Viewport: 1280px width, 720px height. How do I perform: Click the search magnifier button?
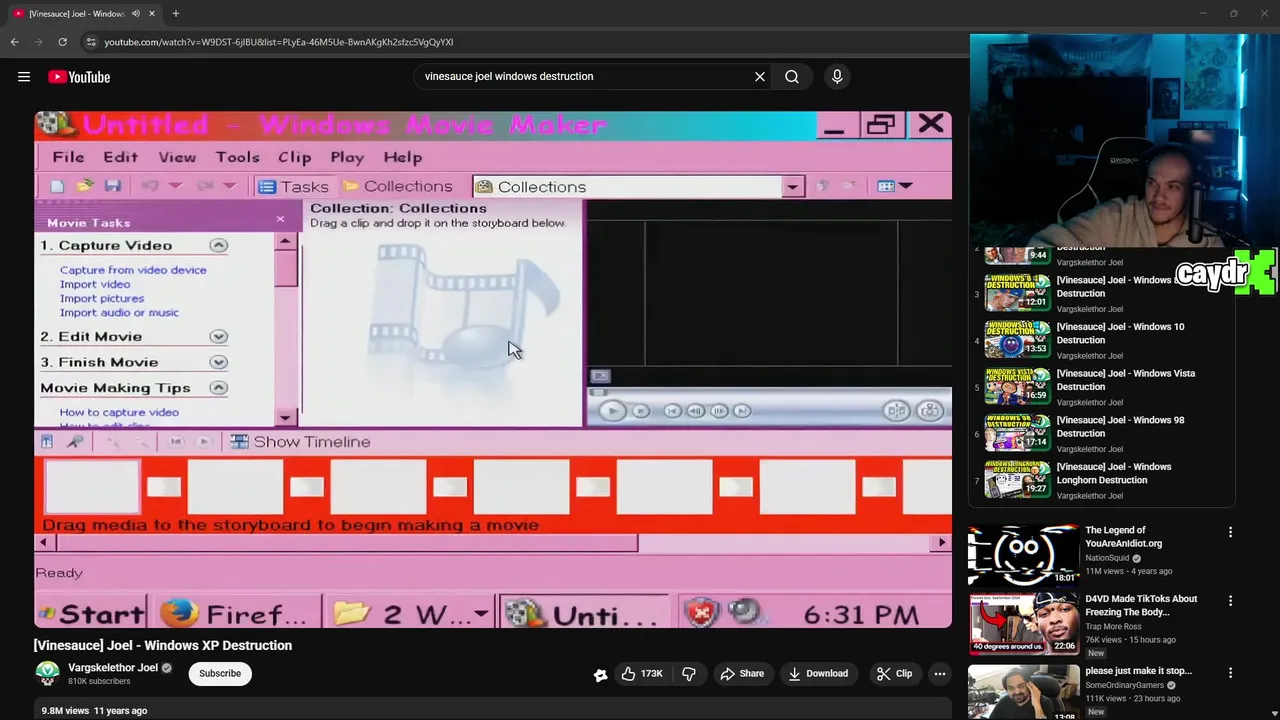792,76
